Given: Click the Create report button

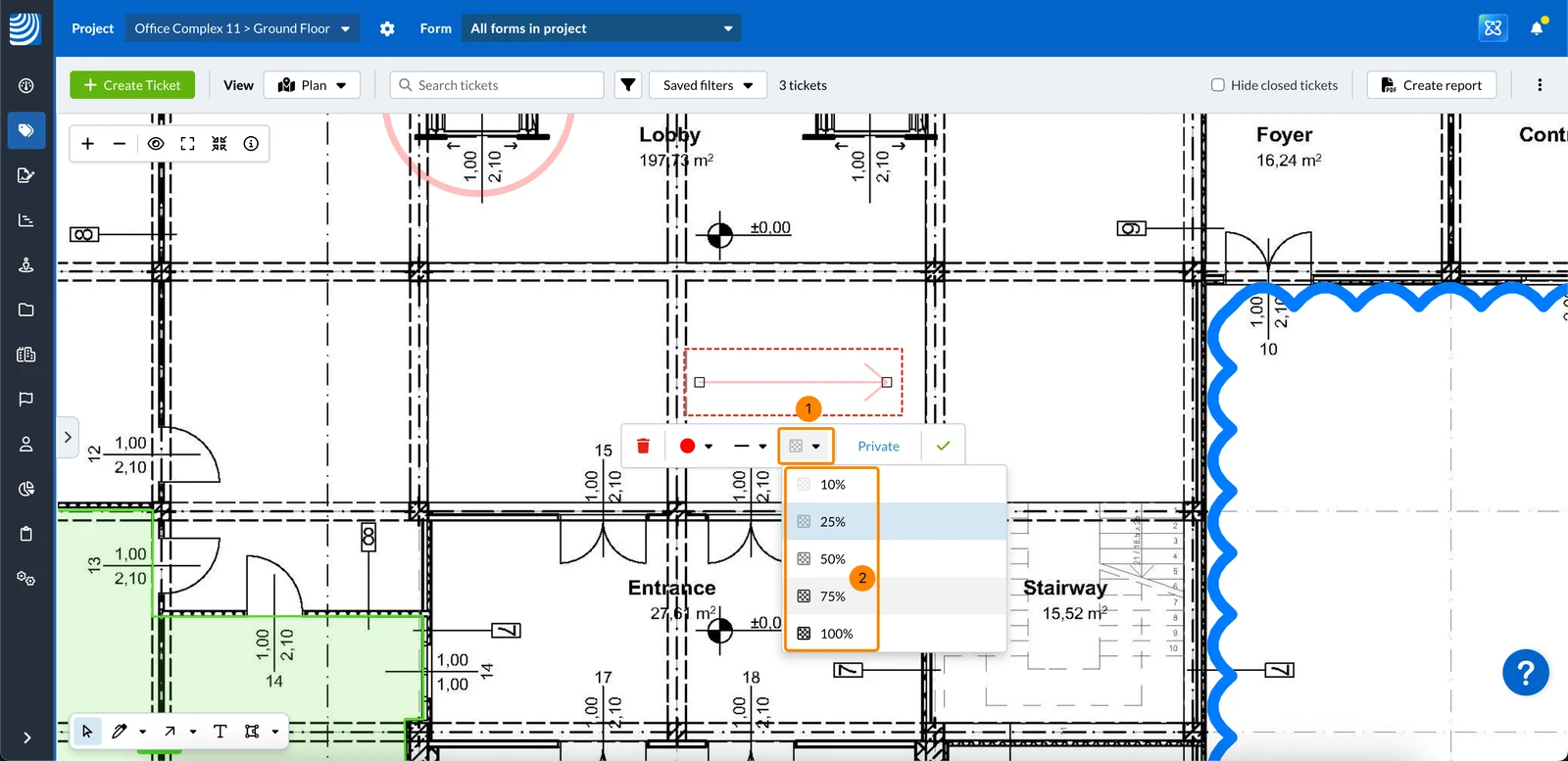Looking at the screenshot, I should click(x=1432, y=85).
